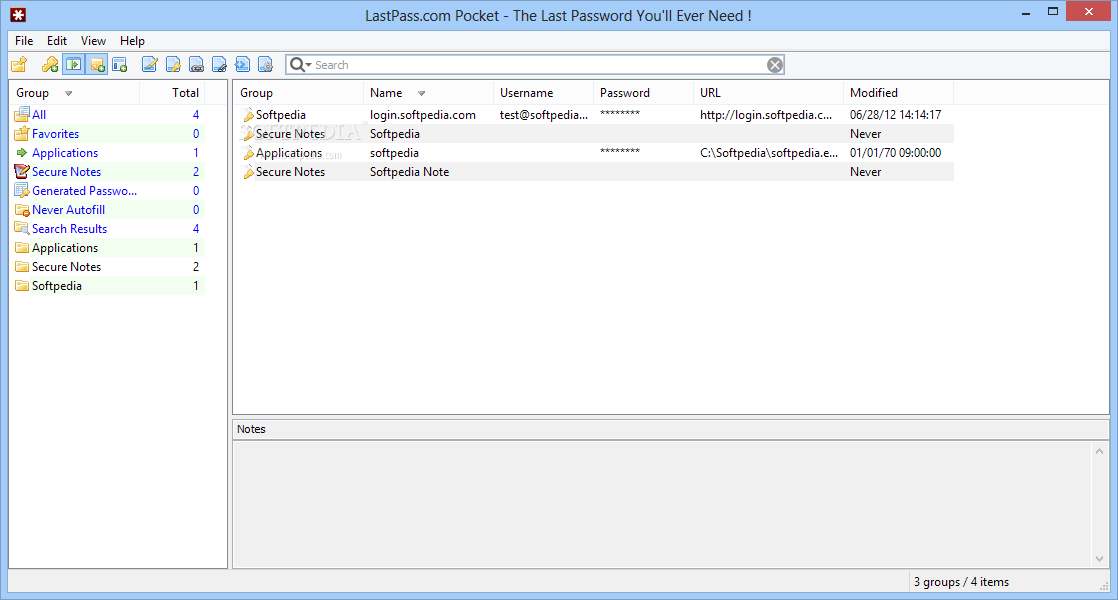Click the Password column header
The height and width of the screenshot is (600, 1118).
pos(643,93)
